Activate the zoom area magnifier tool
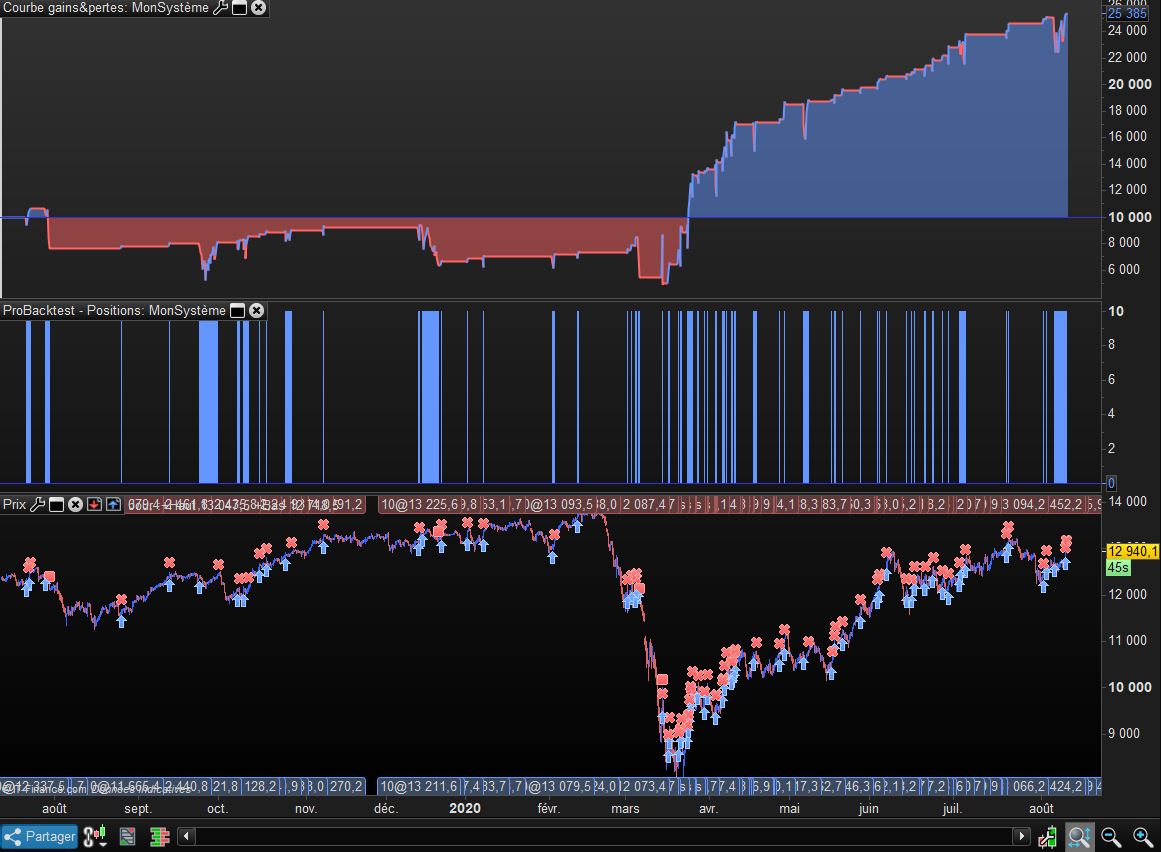This screenshot has width=1161, height=852. click(x=1079, y=837)
